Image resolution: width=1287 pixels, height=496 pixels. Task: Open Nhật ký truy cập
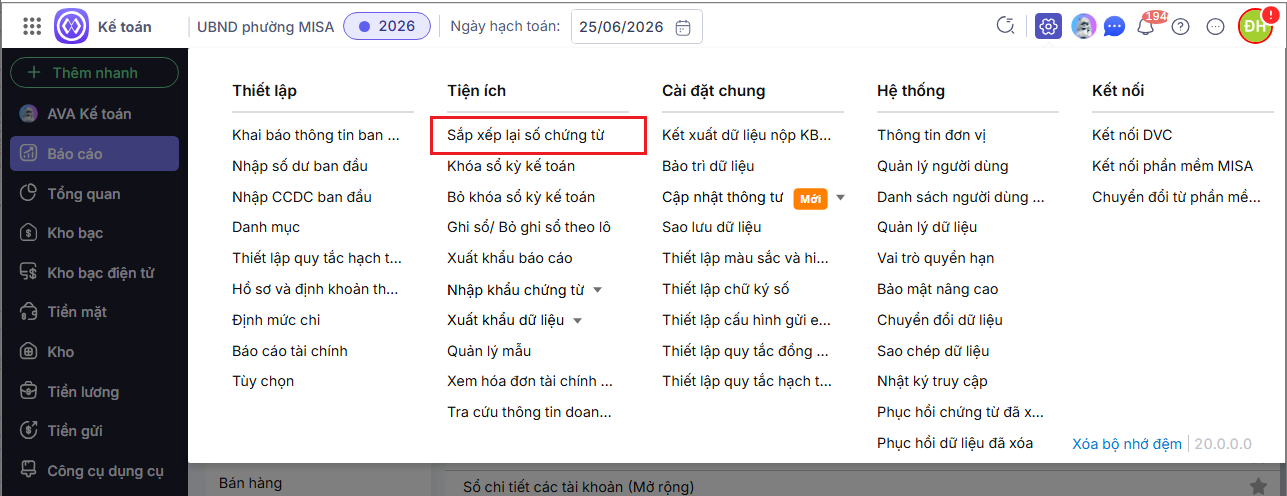[932, 382]
